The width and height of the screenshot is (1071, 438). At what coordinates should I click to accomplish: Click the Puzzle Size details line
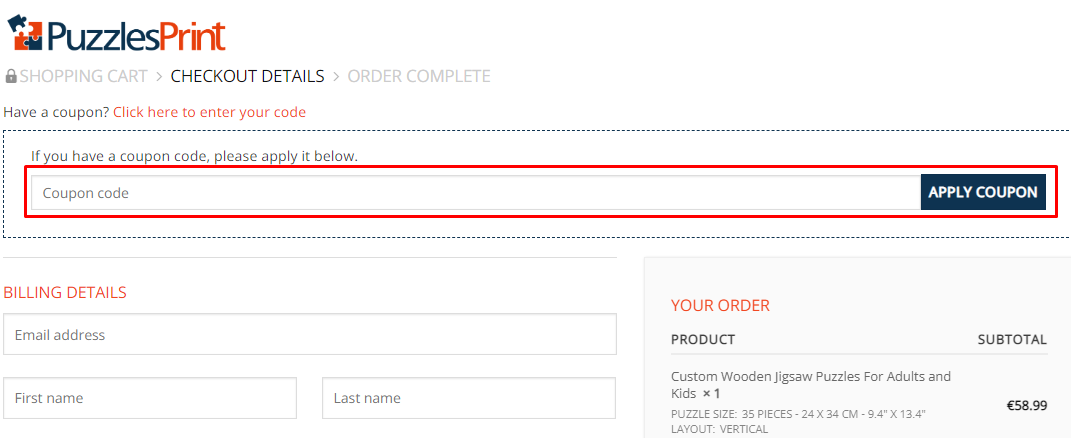pyautogui.click(x=798, y=414)
